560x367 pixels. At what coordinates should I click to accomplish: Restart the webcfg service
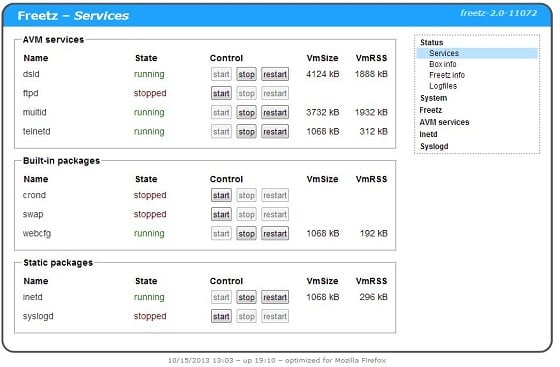275,233
